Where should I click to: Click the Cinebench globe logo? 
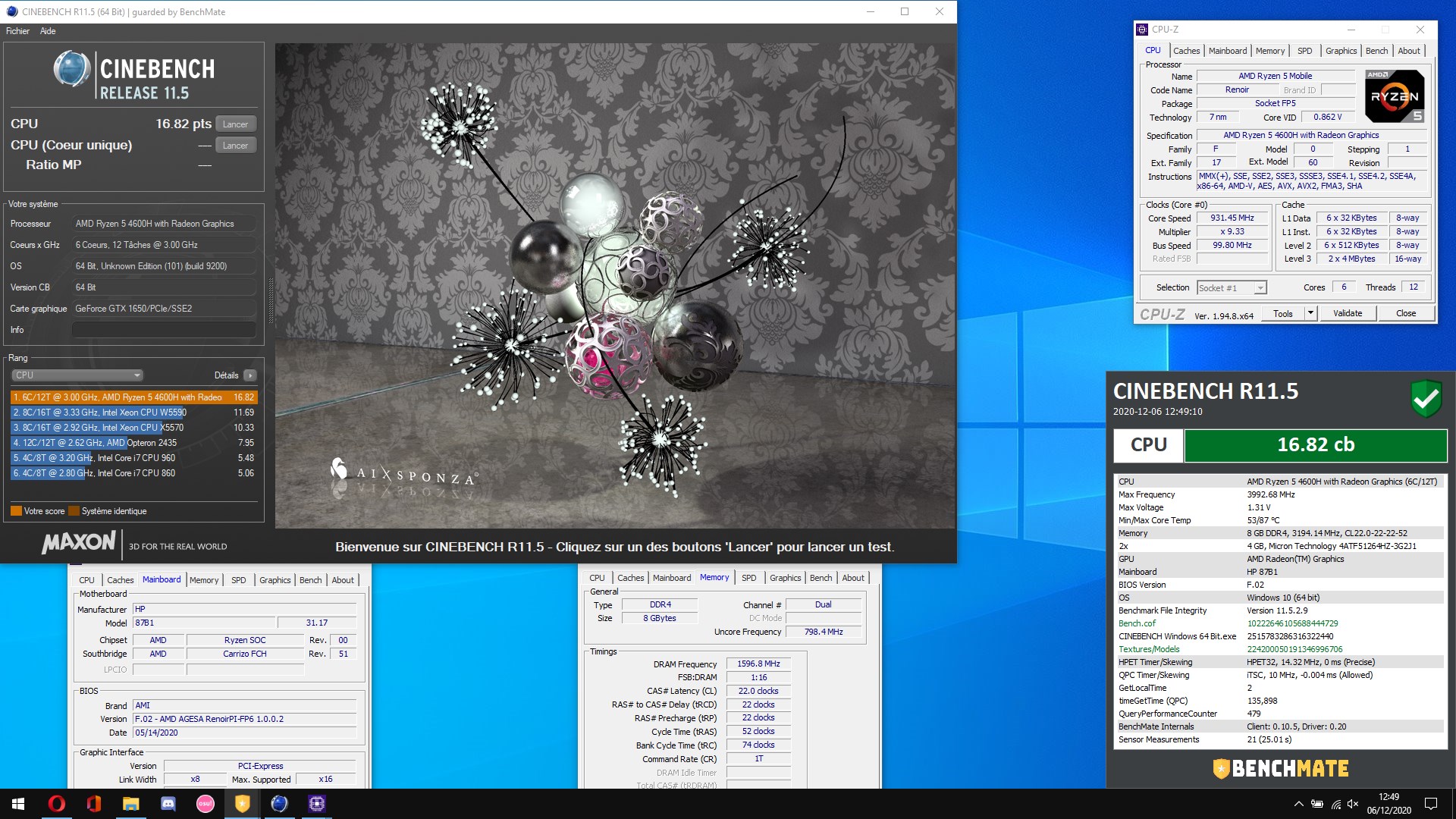72,70
